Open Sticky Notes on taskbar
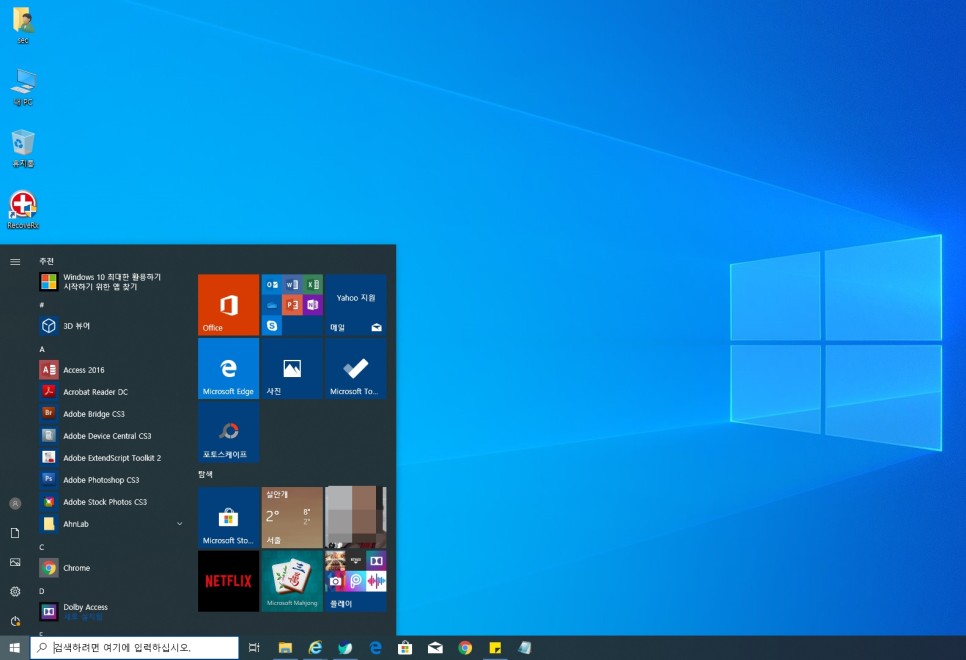This screenshot has width=966, height=660. point(495,648)
